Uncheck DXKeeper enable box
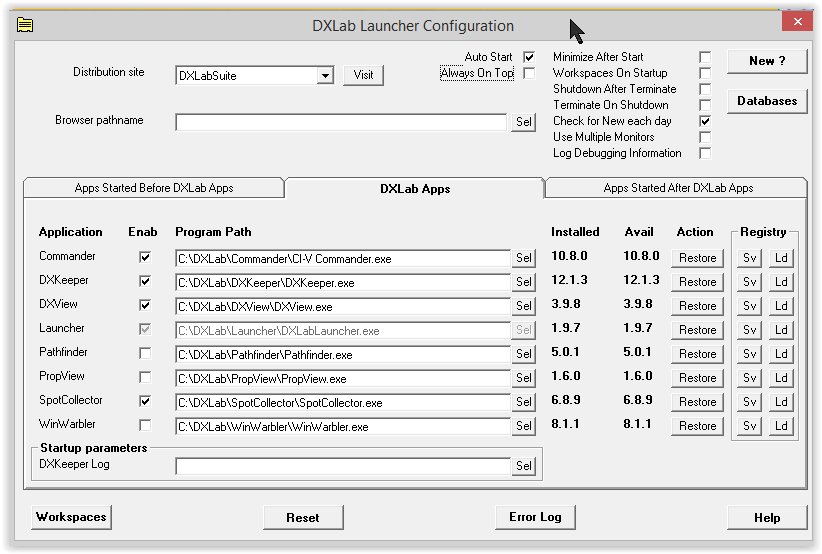Screen dimensions: 822x554 145,281
